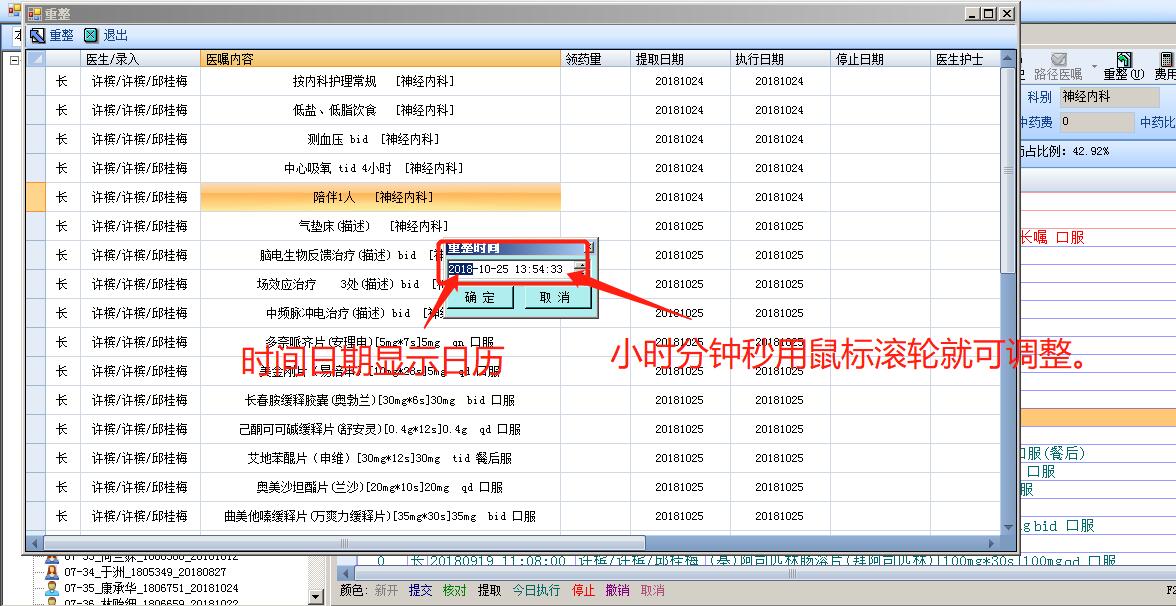Open the 费用 calculator icon in background toolbar
The height and width of the screenshot is (606, 1176).
click(1166, 60)
